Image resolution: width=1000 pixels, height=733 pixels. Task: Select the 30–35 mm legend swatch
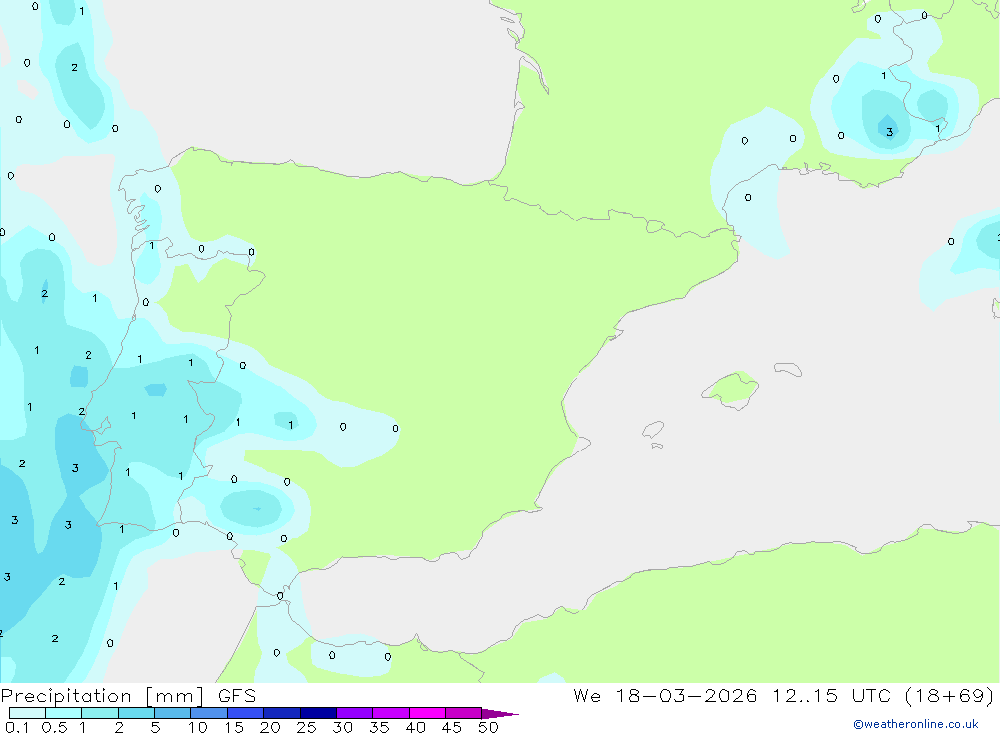(x=355, y=713)
